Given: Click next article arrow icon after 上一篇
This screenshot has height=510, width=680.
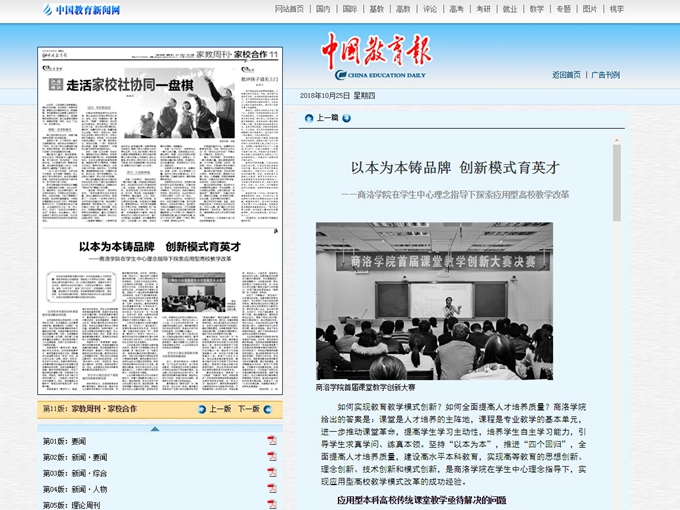Looking at the screenshot, I should [347, 118].
